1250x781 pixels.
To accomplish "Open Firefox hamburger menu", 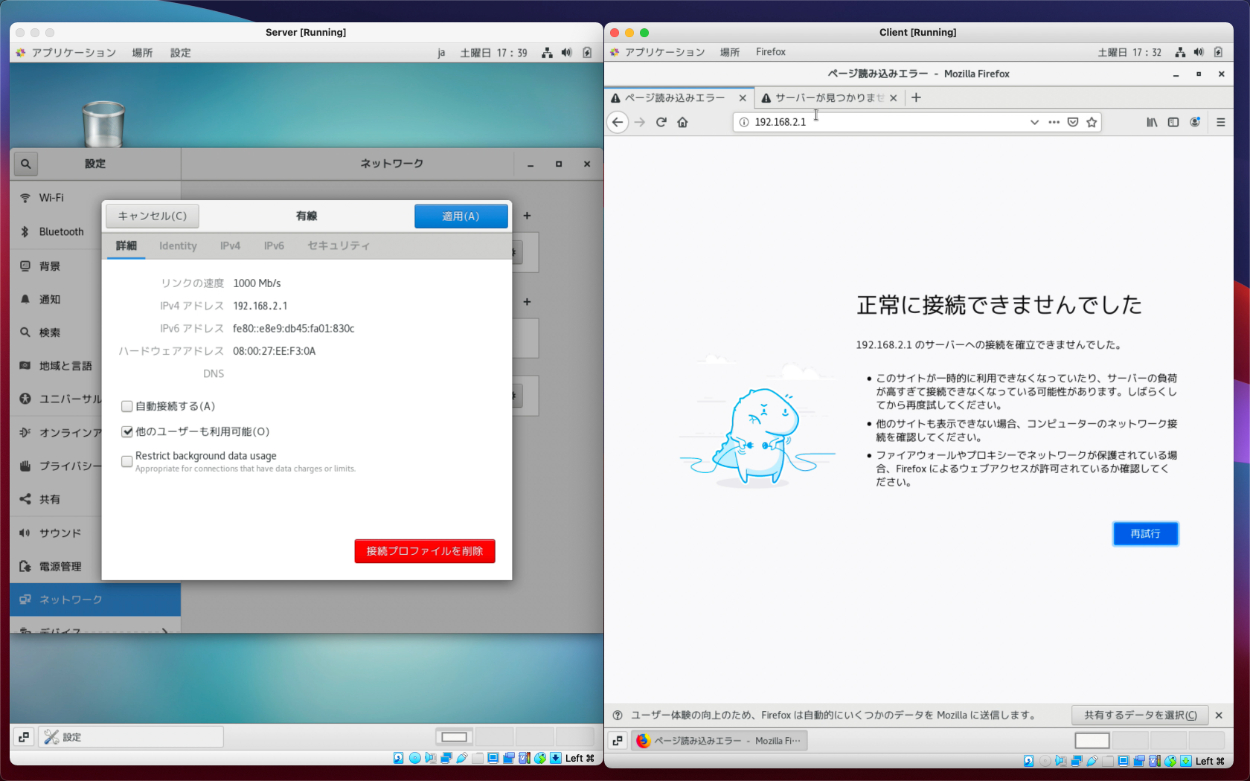I will tap(1220, 122).
